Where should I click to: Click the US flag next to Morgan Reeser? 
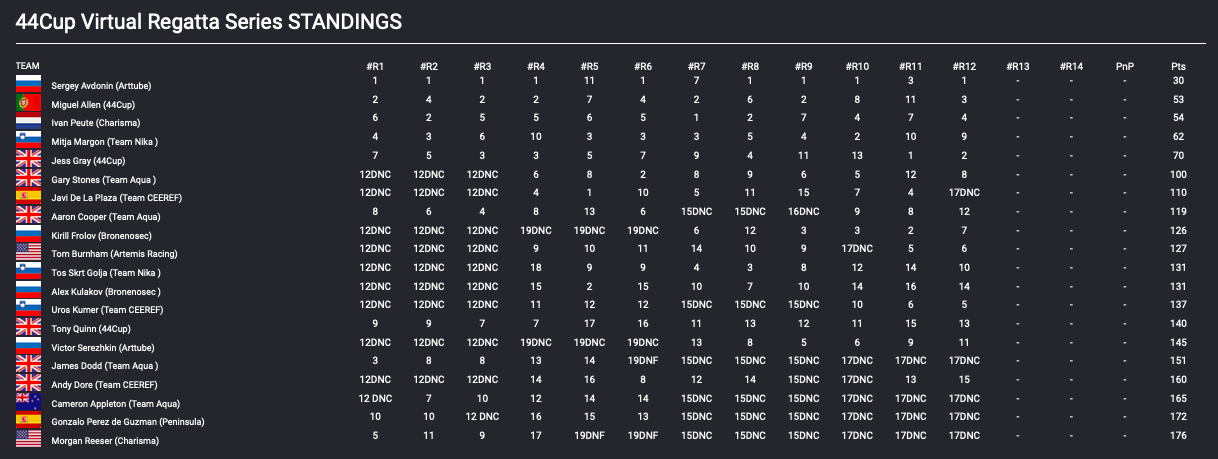28,440
